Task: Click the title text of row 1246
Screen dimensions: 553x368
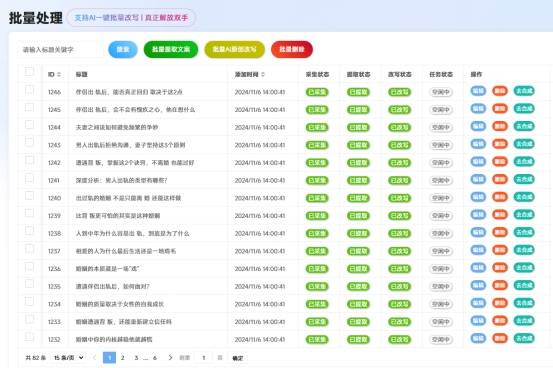Action: pos(129,92)
